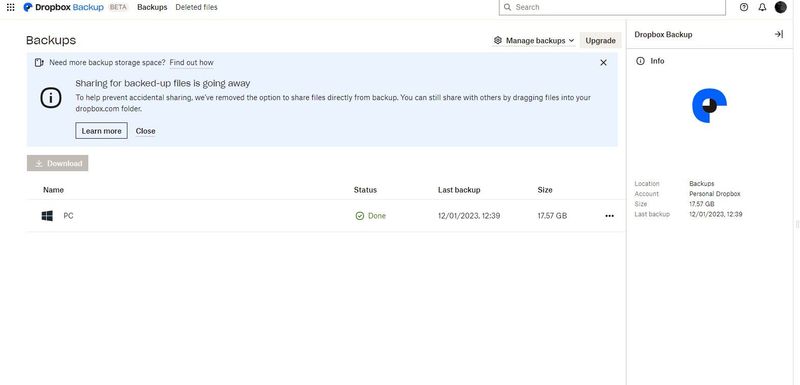Switch to the Deleted files tab
The image size is (800, 385).
coord(196,7)
